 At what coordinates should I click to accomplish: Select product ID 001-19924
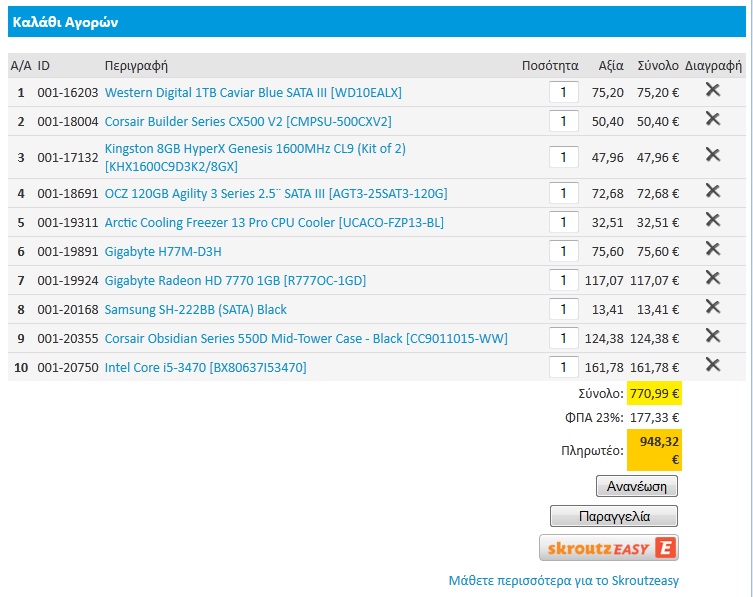click(x=68, y=280)
